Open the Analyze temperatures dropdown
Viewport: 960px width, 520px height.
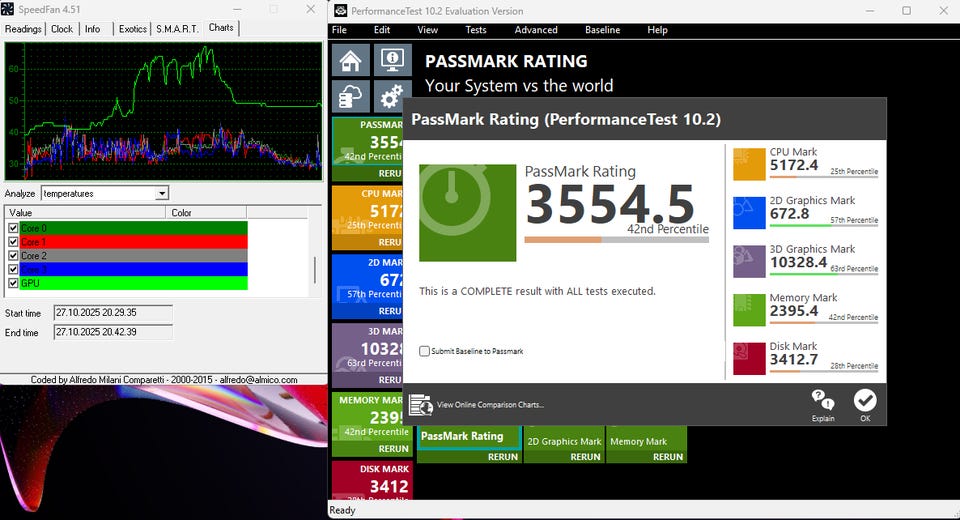coord(162,194)
